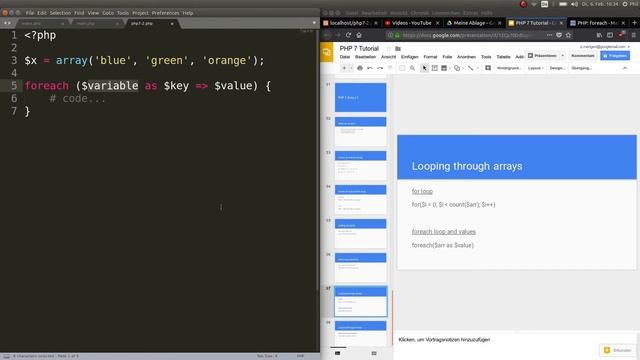Open the Firefox hamburger menu

[x=633, y=36]
